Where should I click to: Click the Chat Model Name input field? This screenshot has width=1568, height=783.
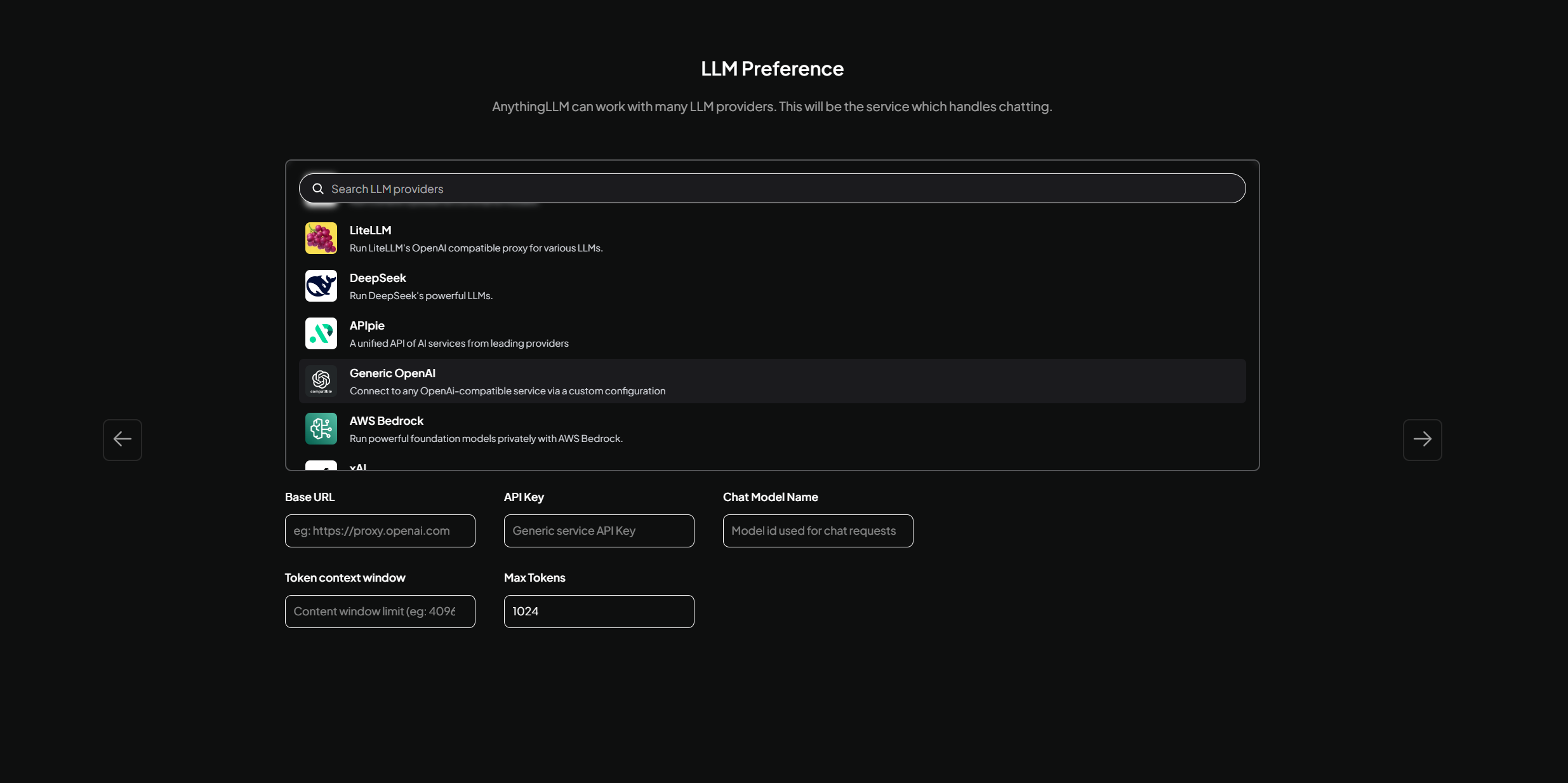818,531
